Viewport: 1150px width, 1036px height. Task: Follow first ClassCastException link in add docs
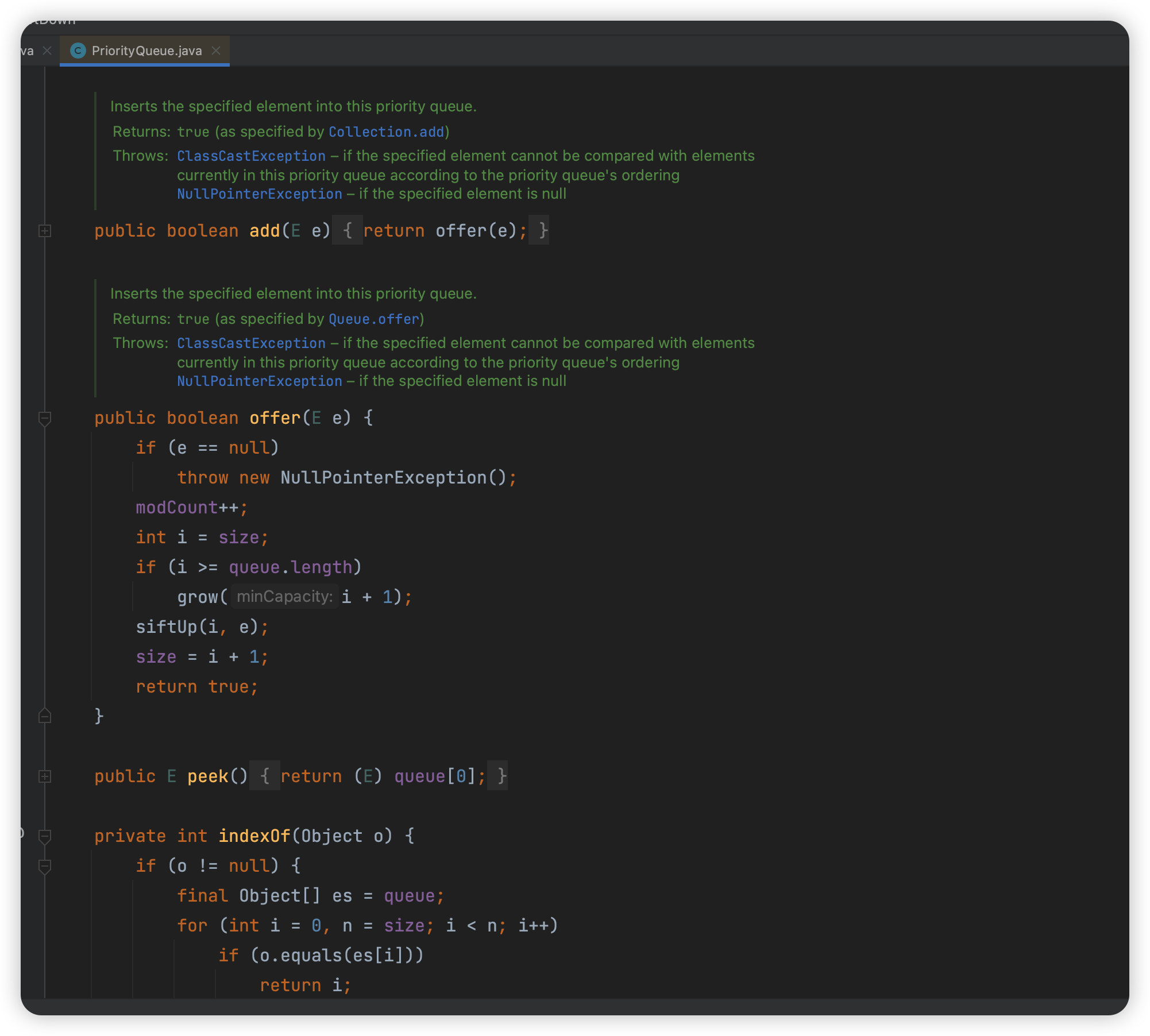click(251, 156)
